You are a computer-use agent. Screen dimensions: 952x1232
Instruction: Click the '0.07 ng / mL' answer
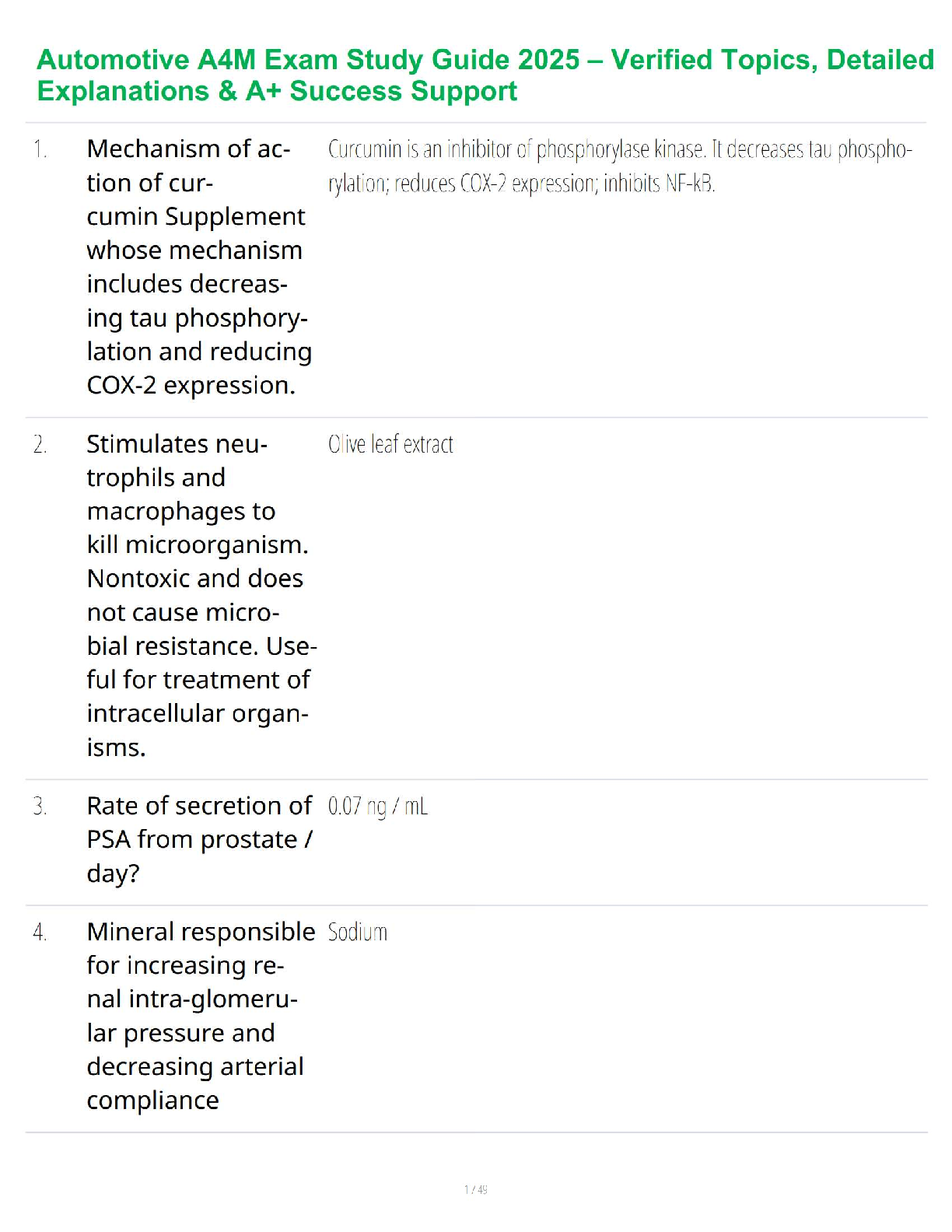click(378, 807)
